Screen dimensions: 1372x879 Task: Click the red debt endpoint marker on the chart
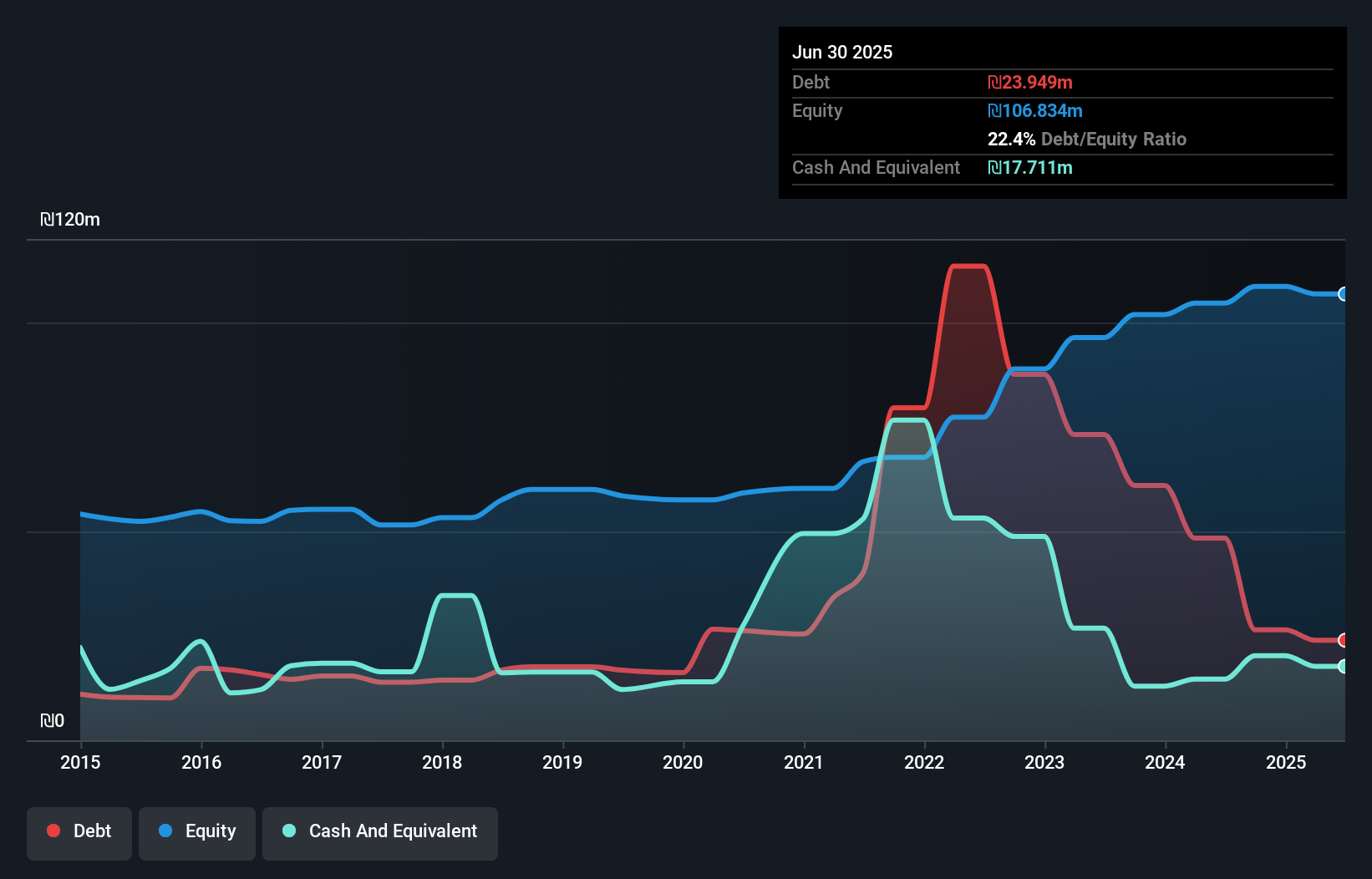1343,639
